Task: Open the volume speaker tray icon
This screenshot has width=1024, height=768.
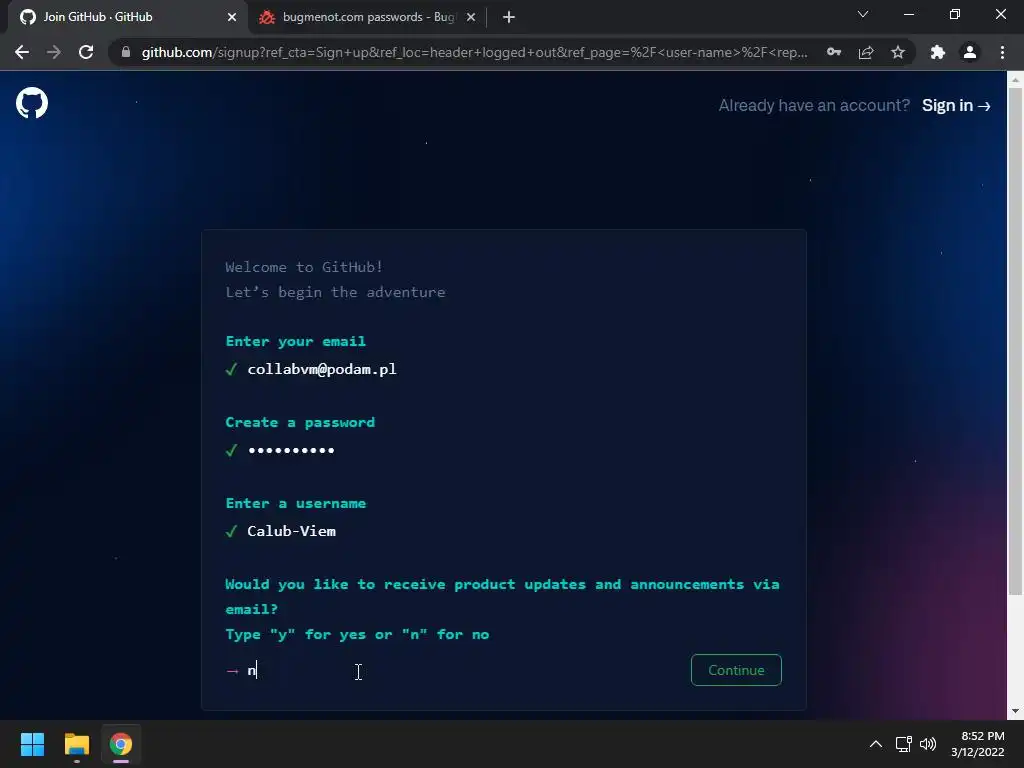Action: pos(927,744)
